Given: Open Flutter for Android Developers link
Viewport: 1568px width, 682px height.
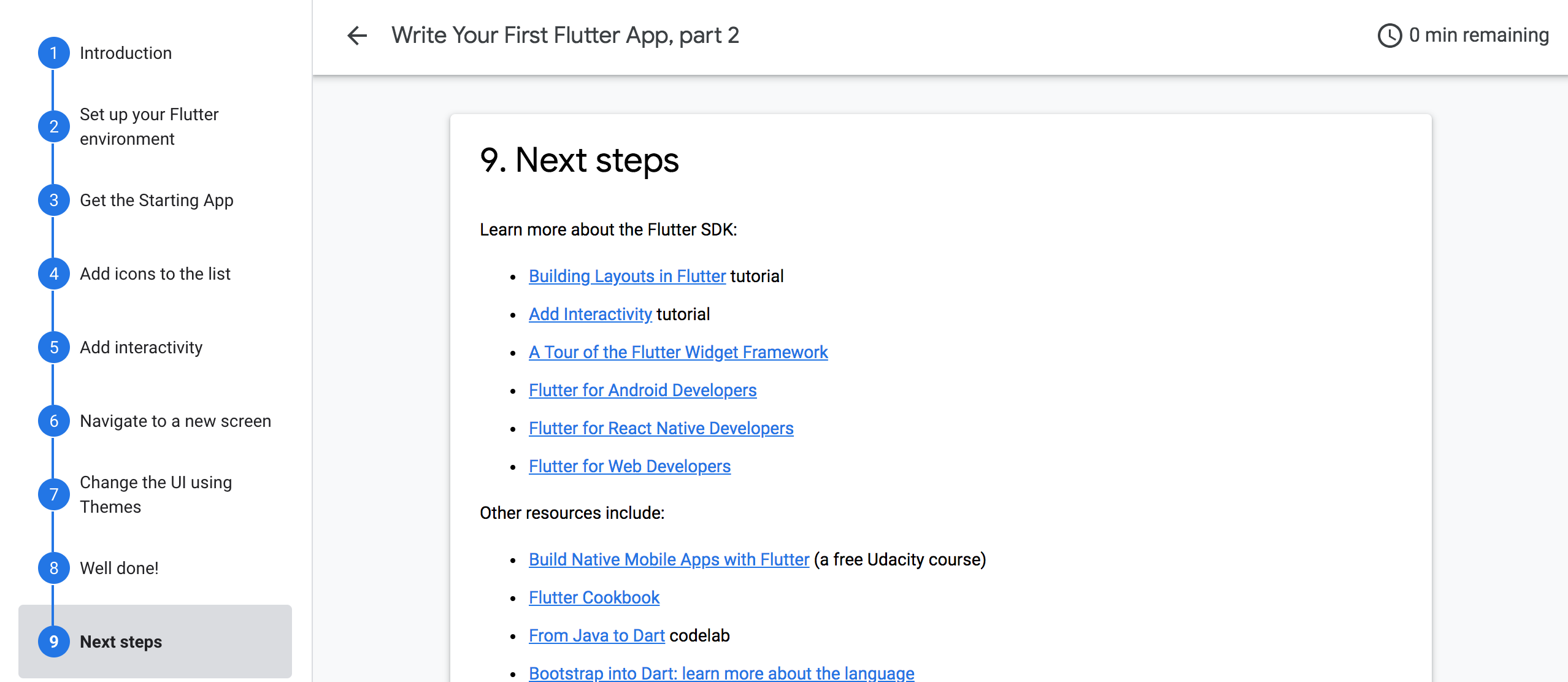Looking at the screenshot, I should click(x=642, y=390).
